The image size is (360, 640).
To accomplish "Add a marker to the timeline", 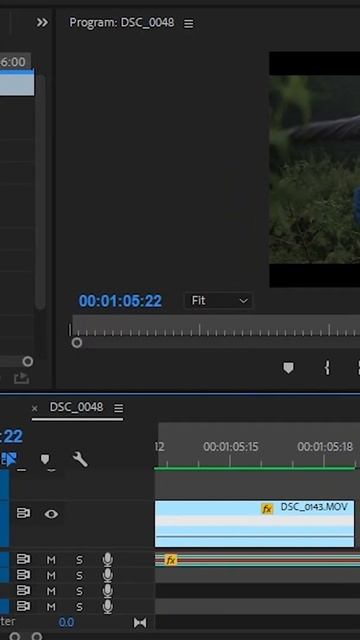I will [x=45, y=460].
